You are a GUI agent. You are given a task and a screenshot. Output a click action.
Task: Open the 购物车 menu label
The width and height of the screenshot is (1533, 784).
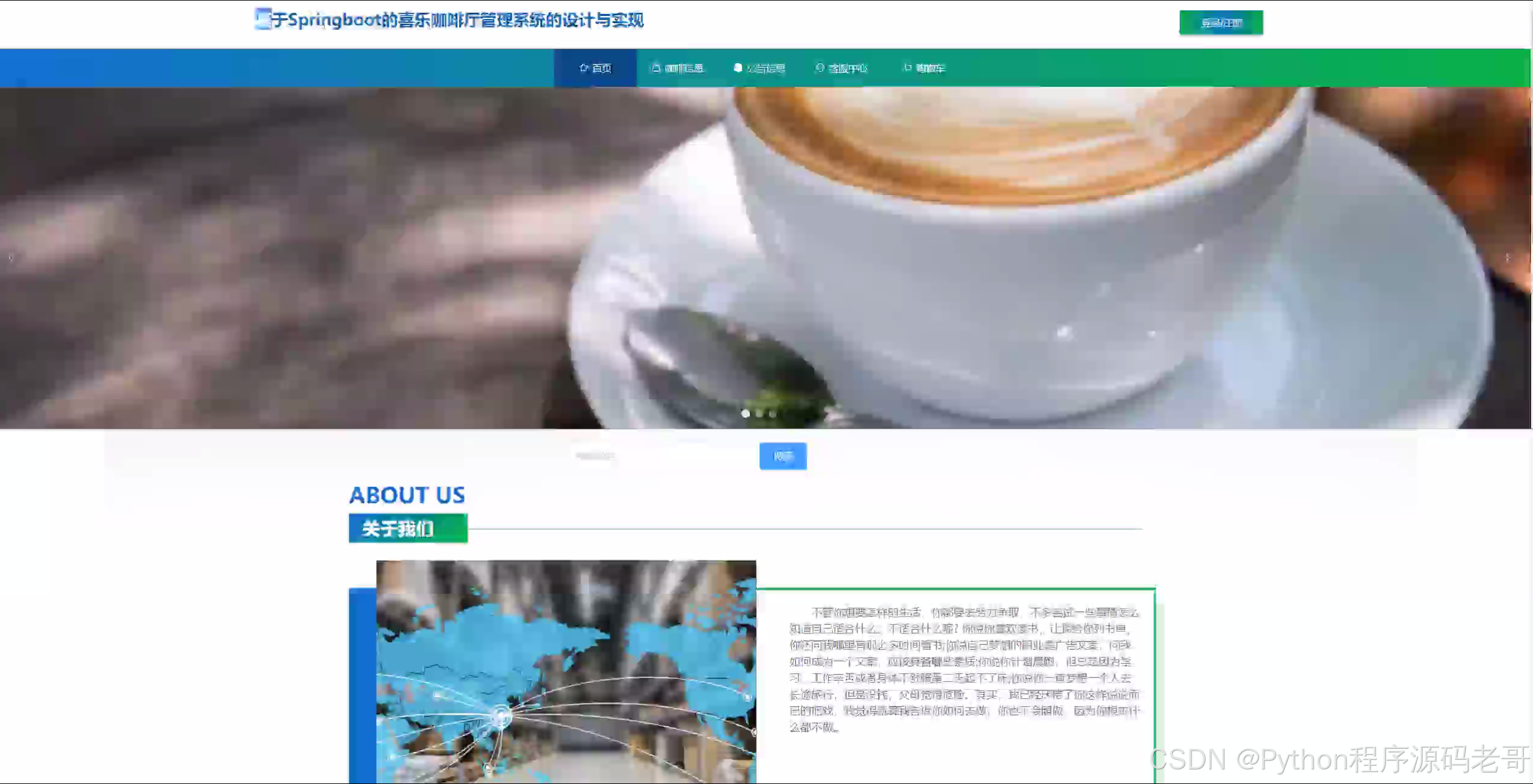(930, 68)
